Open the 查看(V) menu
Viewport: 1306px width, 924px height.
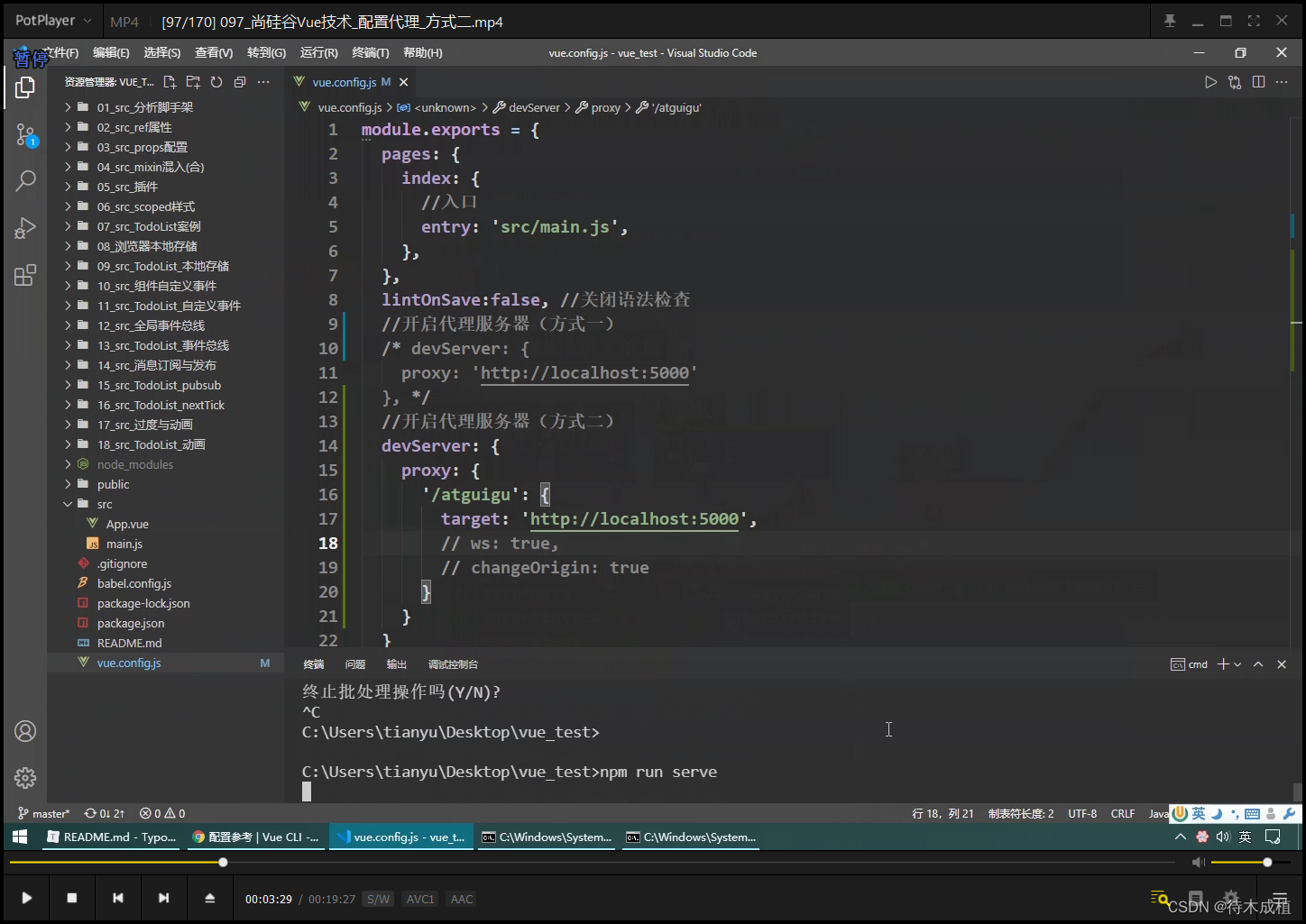214,53
